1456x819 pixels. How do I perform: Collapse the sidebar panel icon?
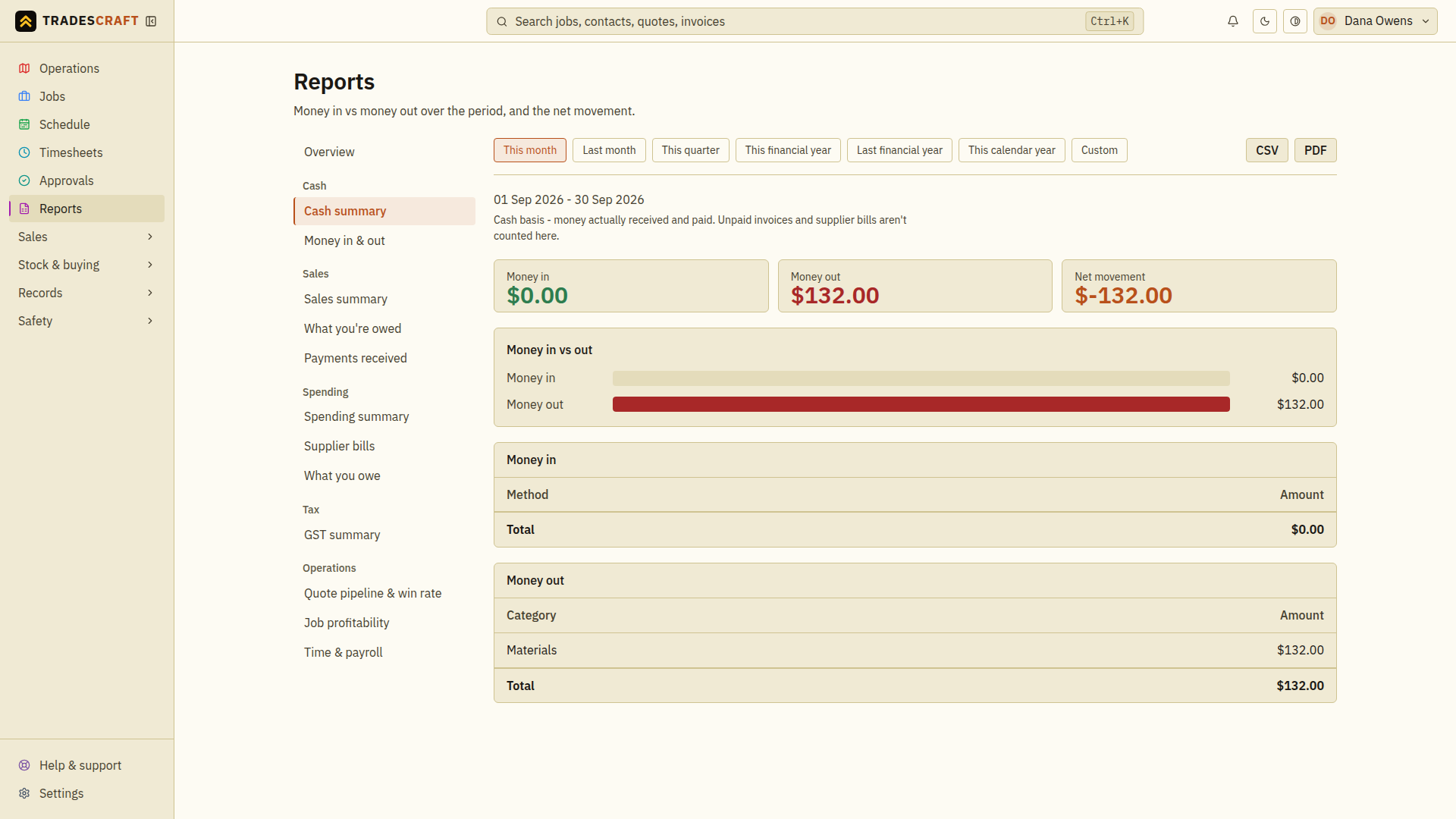(x=151, y=21)
